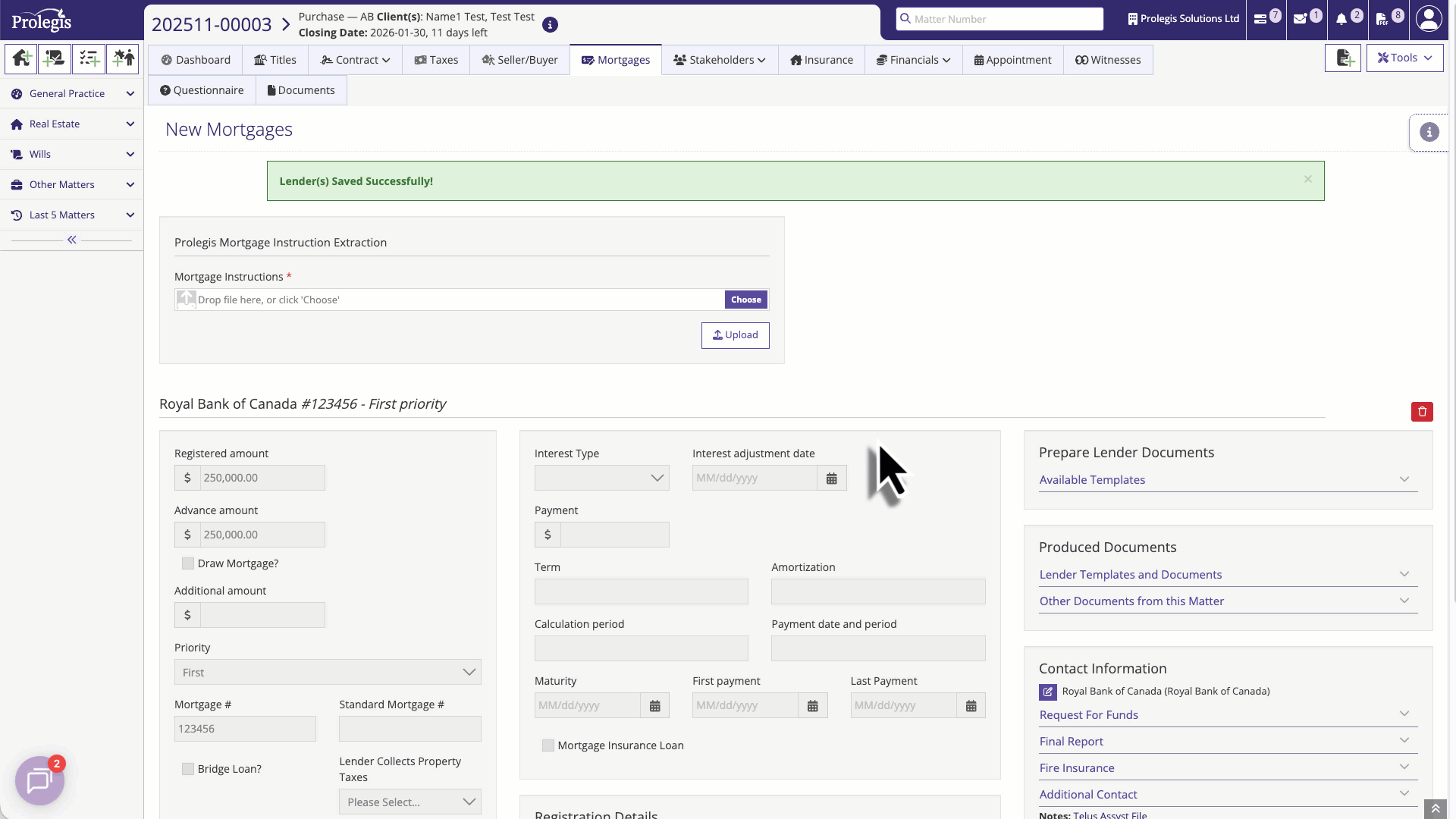The width and height of the screenshot is (1456, 819).
Task: Open the Priority dropdown showing First
Action: [328, 673]
